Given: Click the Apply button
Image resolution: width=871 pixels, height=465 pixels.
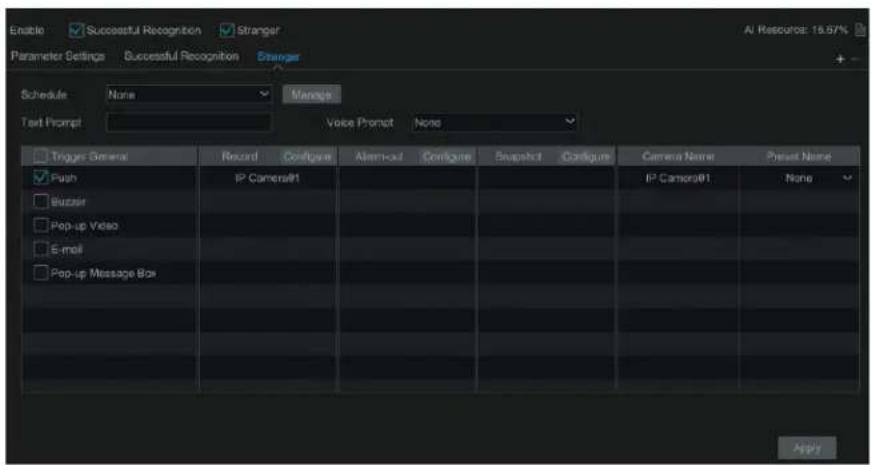Looking at the screenshot, I should point(807,448).
